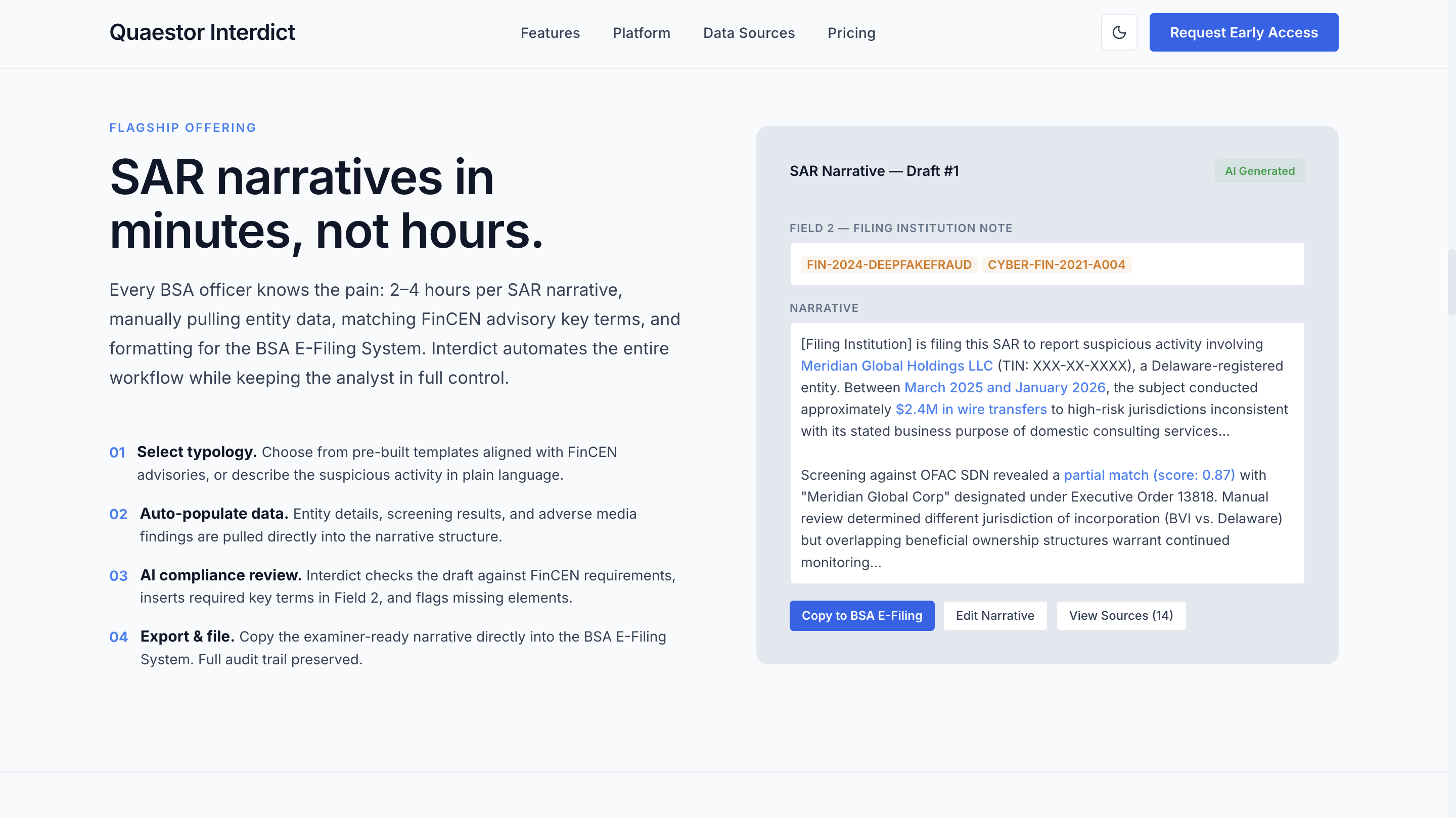1456x818 pixels.
Task: Click the March 2025 and January 2026 highlight
Action: [x=1004, y=387]
